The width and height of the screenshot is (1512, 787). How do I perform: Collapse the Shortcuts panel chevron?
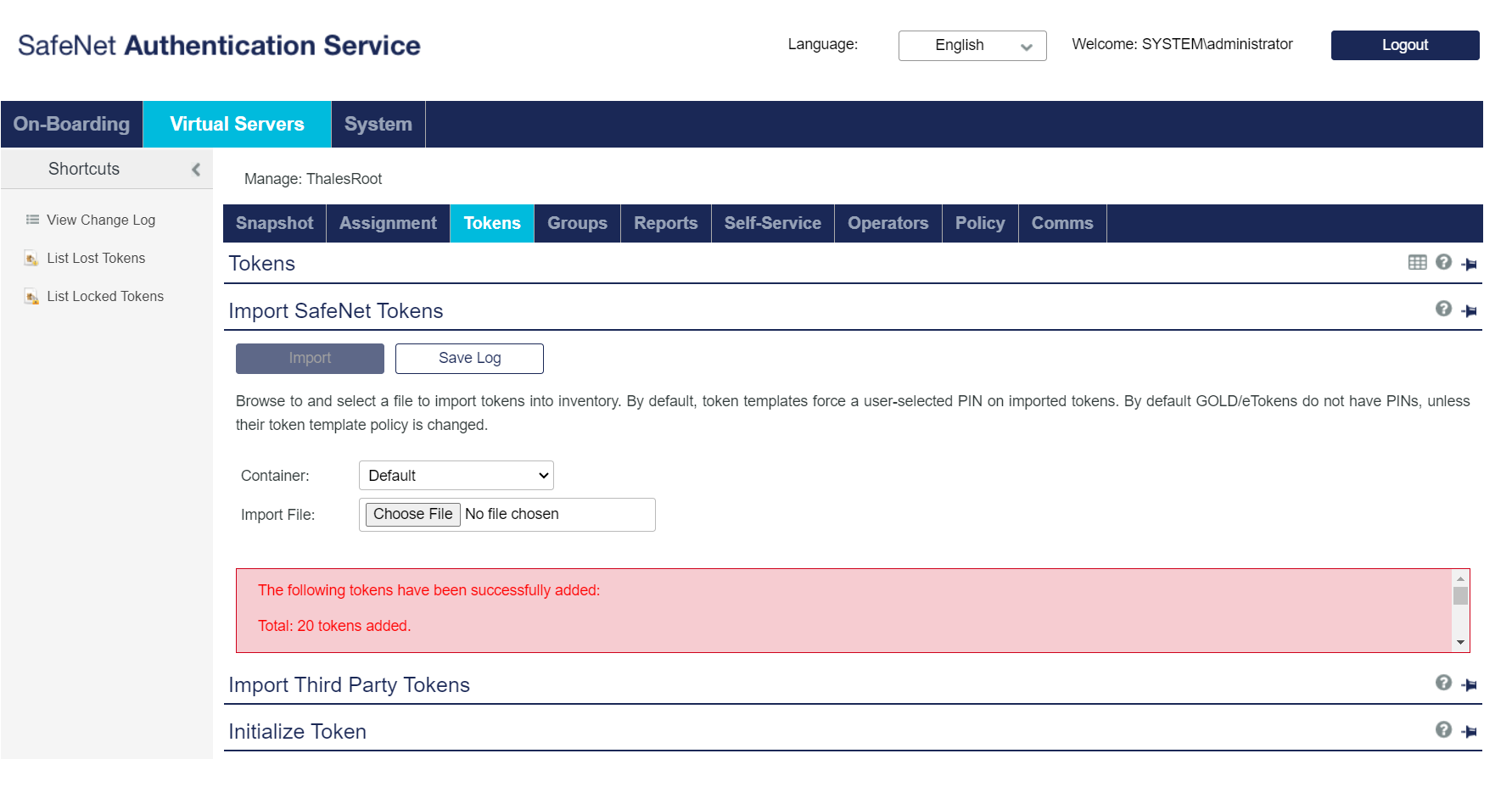pos(197,169)
